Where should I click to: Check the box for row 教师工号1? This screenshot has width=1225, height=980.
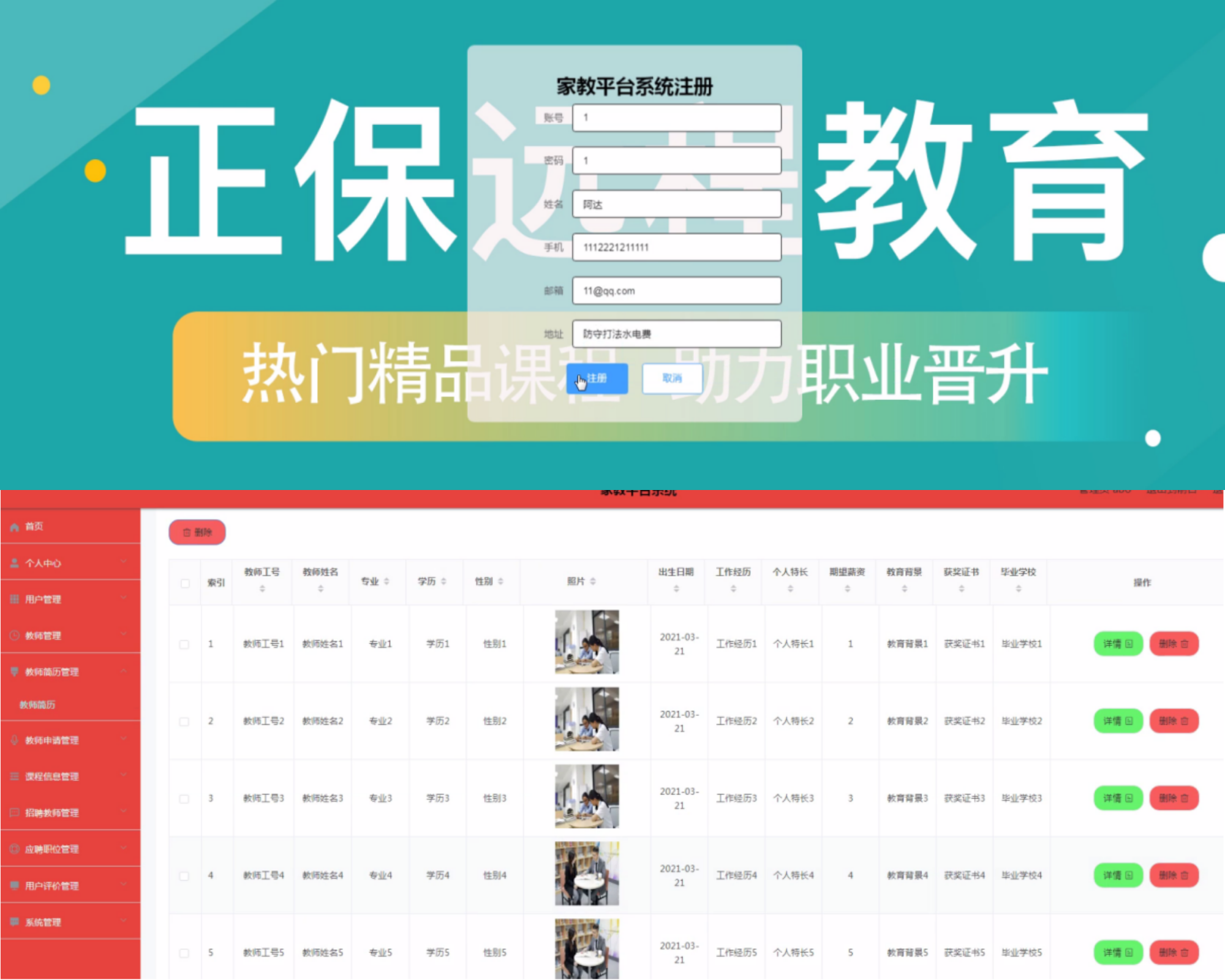click(184, 644)
